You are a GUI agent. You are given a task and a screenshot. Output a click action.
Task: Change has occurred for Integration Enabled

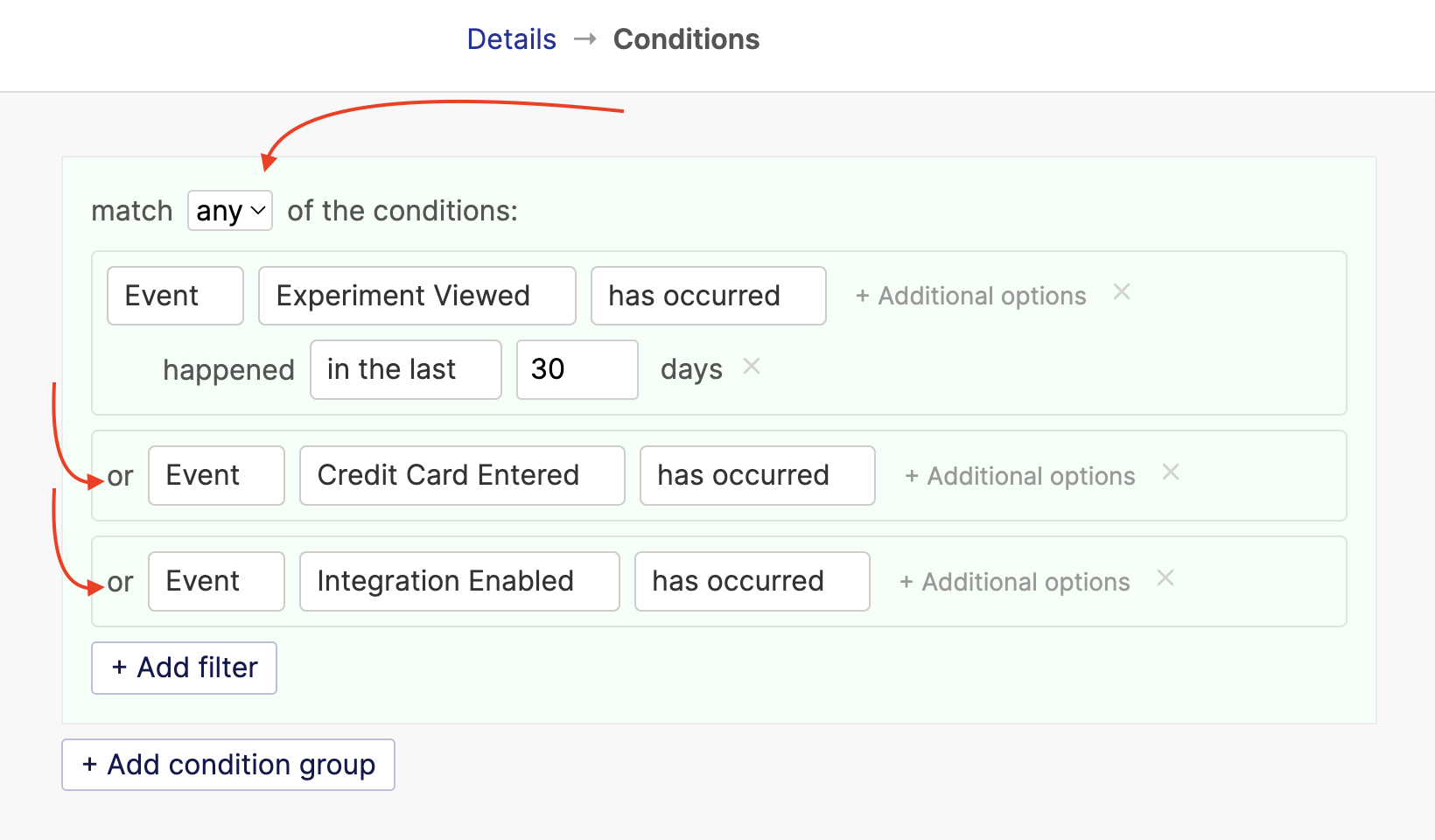coord(752,581)
